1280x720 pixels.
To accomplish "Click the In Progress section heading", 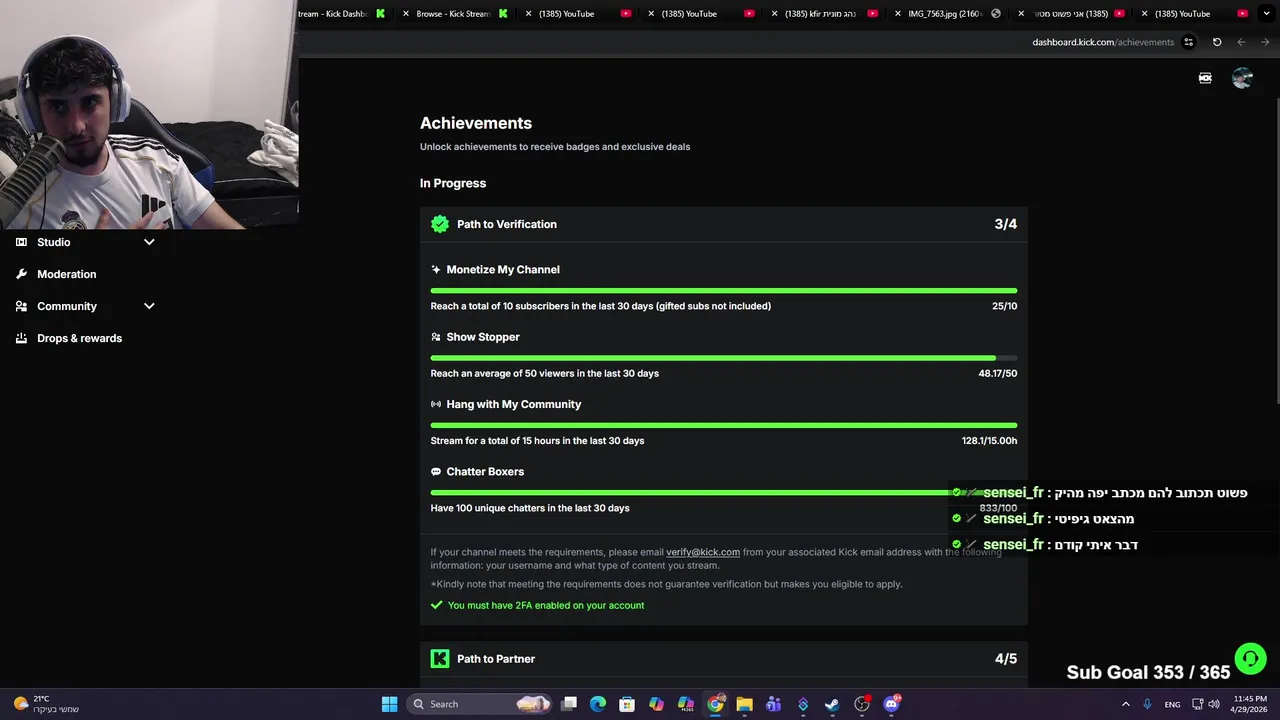I will (453, 183).
